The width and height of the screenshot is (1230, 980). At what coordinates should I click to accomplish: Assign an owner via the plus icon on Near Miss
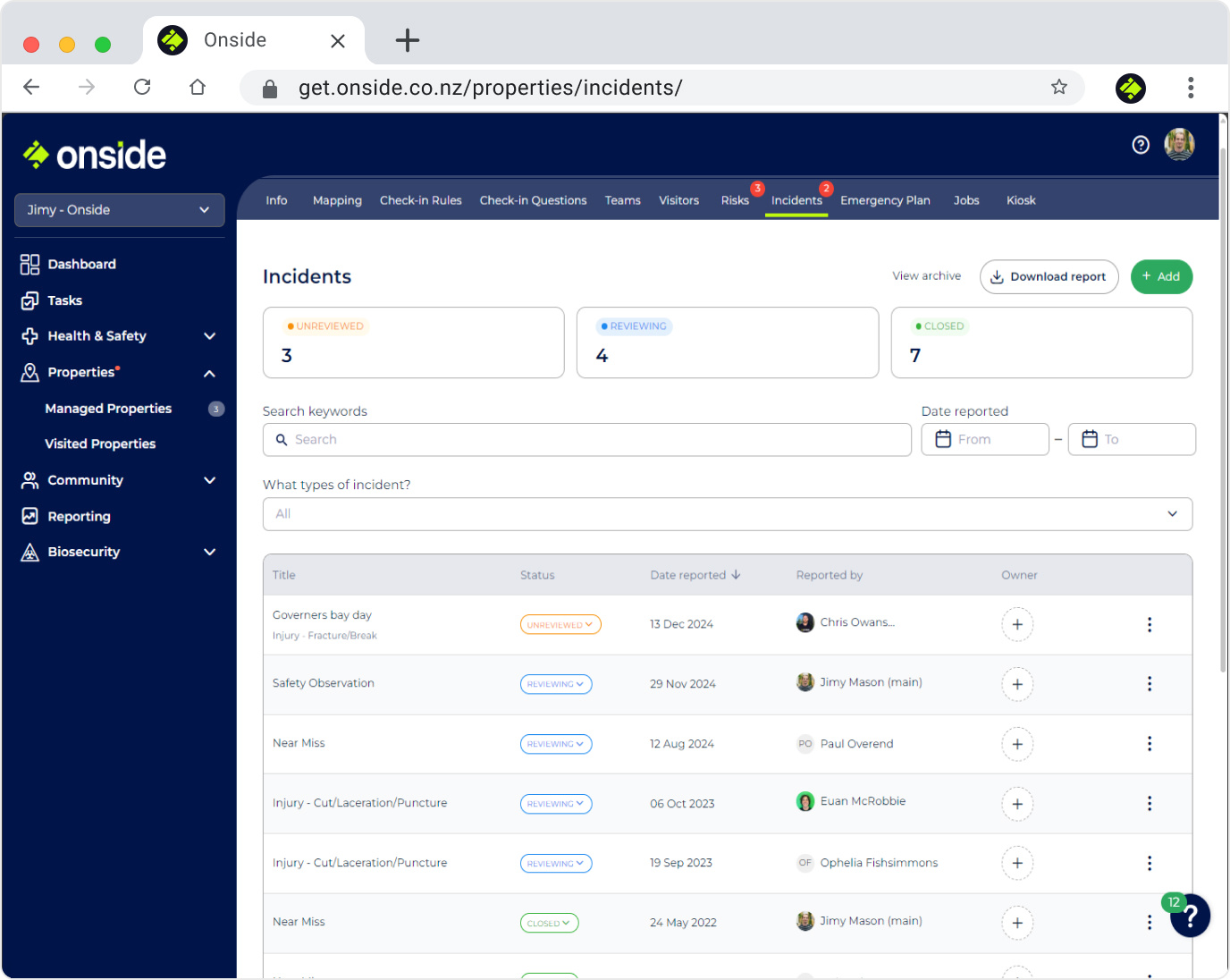click(x=1017, y=744)
